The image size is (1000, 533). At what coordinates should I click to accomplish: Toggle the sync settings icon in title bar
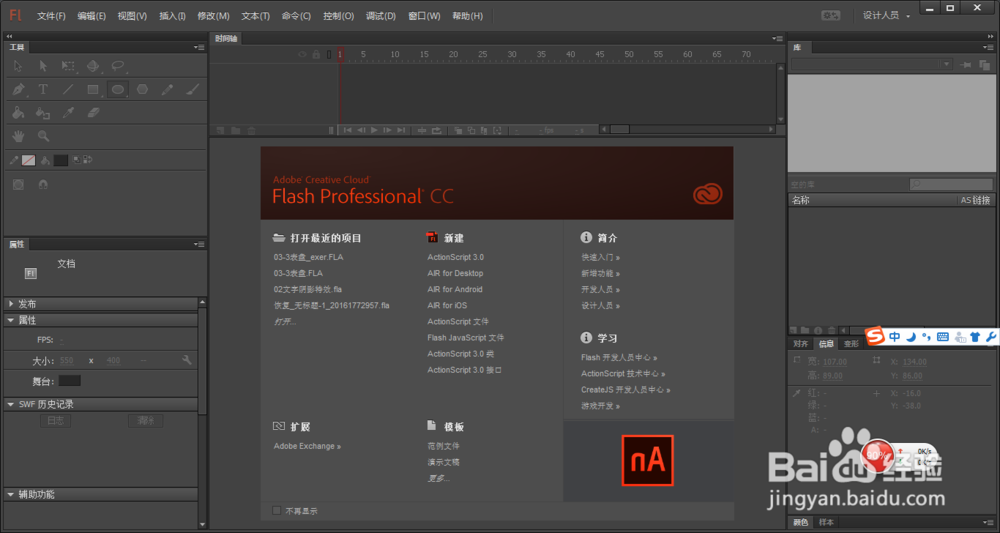pos(830,15)
